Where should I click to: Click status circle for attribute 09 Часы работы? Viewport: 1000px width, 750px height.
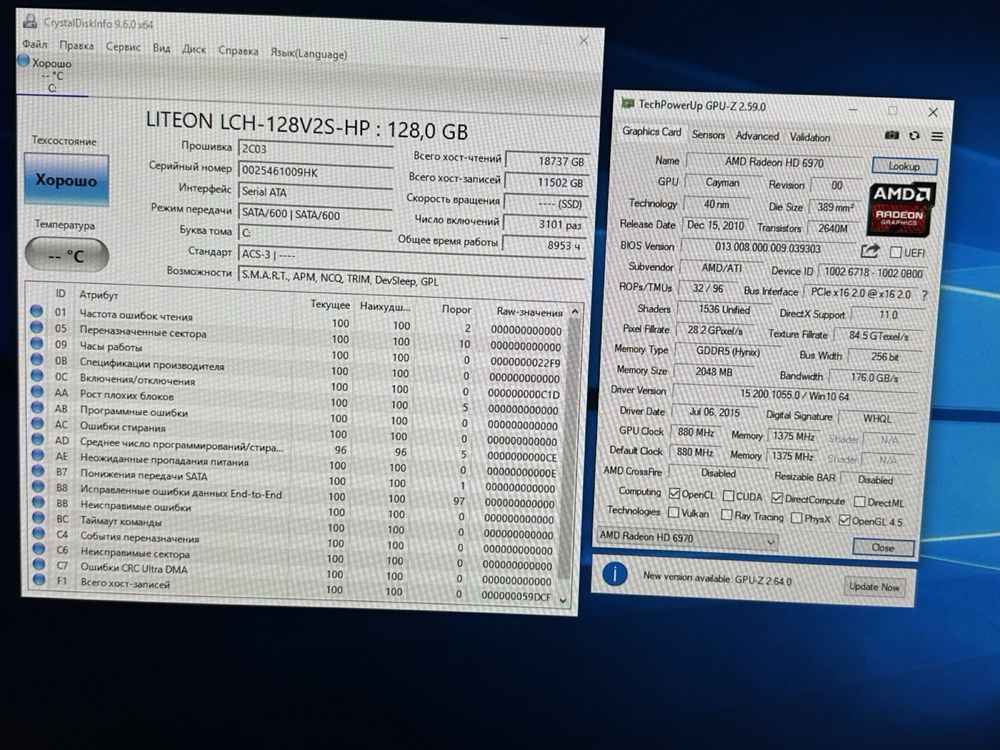37,343
